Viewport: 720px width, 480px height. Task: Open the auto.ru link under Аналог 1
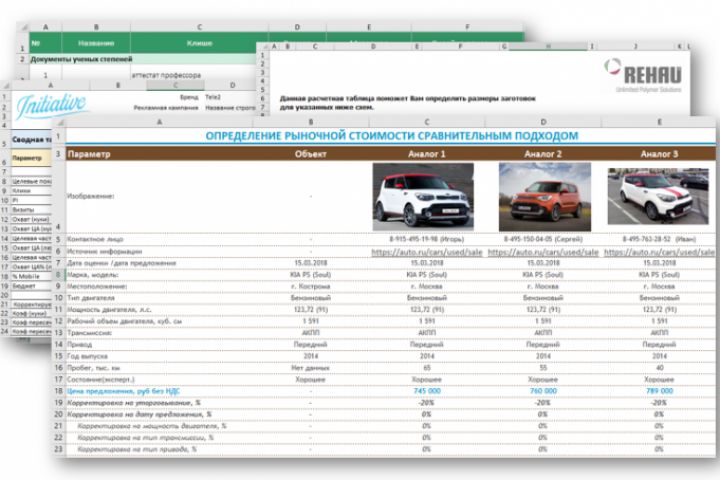pos(427,252)
